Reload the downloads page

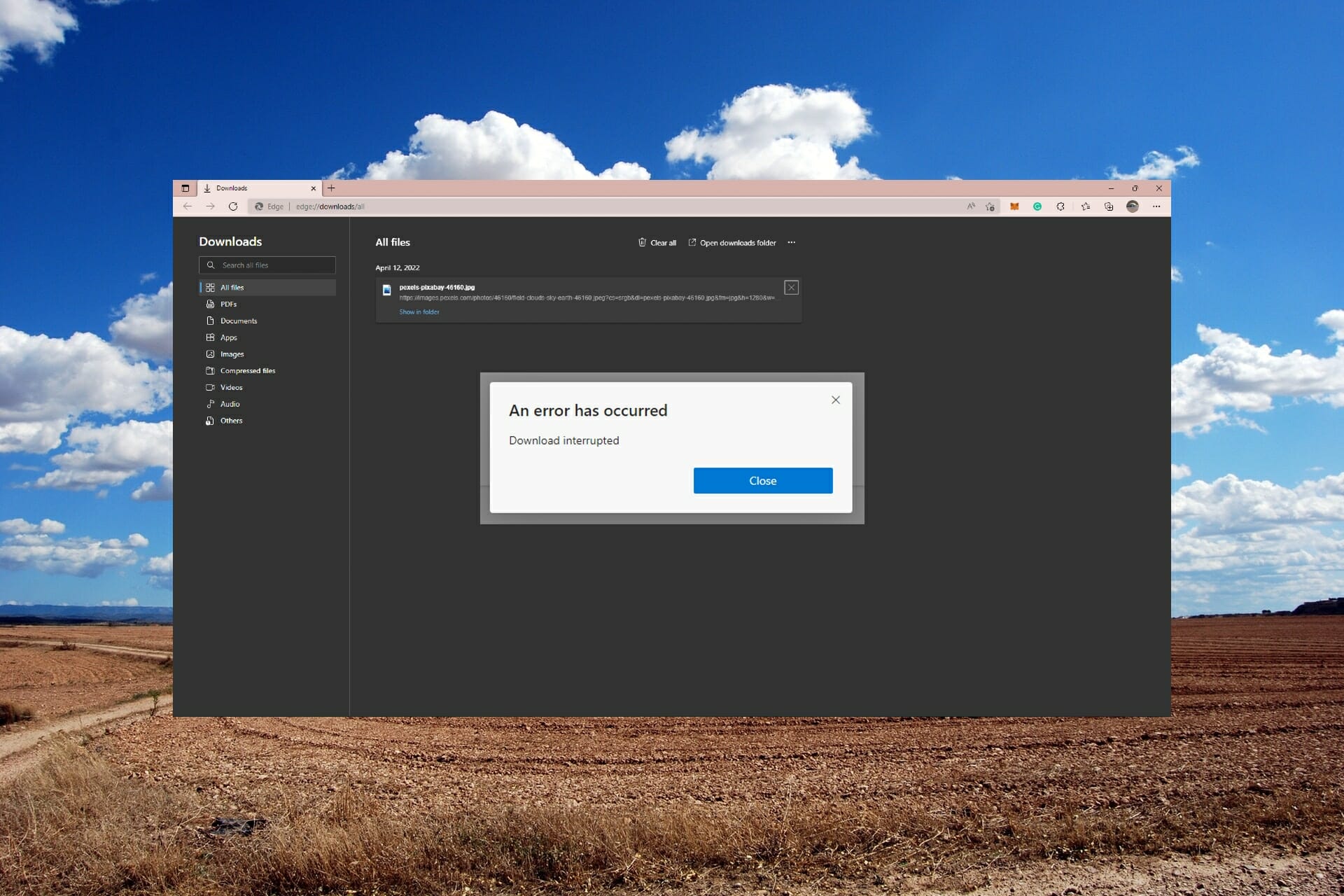pos(233,206)
